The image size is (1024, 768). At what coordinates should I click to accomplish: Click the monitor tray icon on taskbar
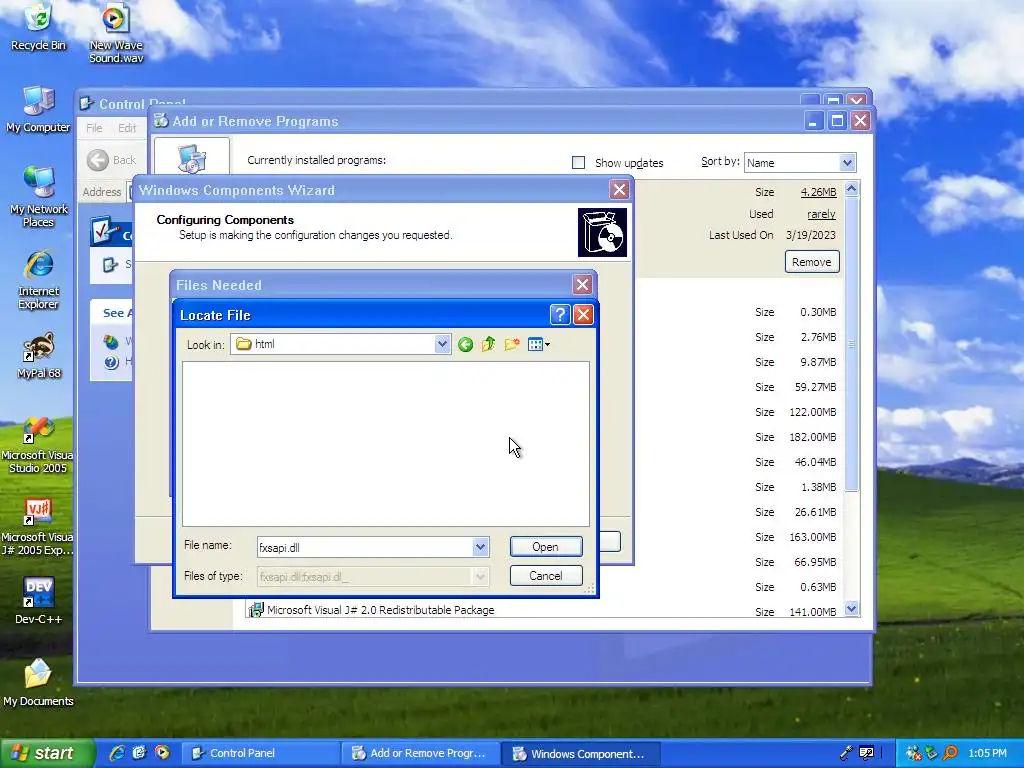click(x=866, y=753)
